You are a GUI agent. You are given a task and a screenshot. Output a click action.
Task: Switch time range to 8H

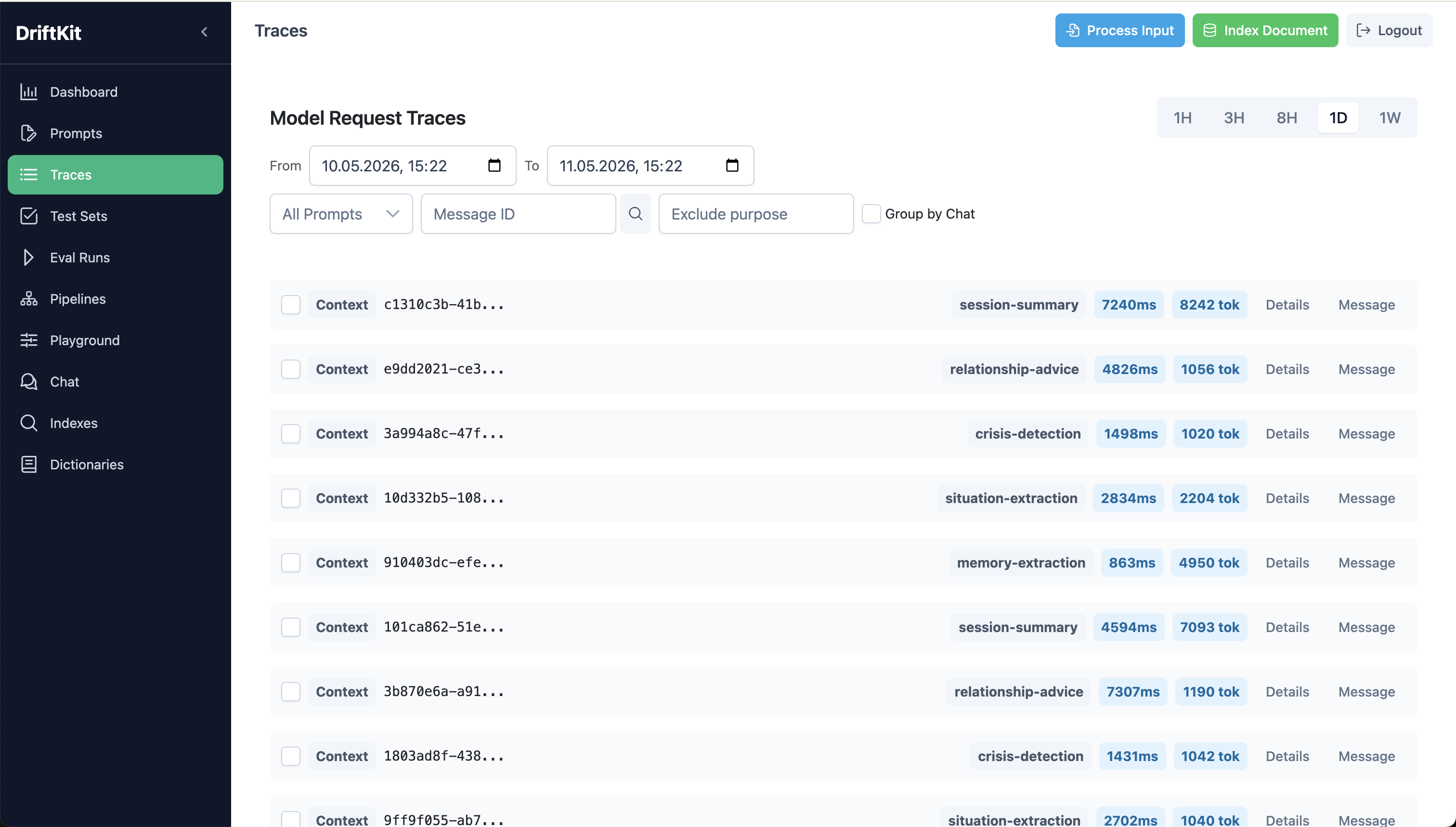point(1287,117)
